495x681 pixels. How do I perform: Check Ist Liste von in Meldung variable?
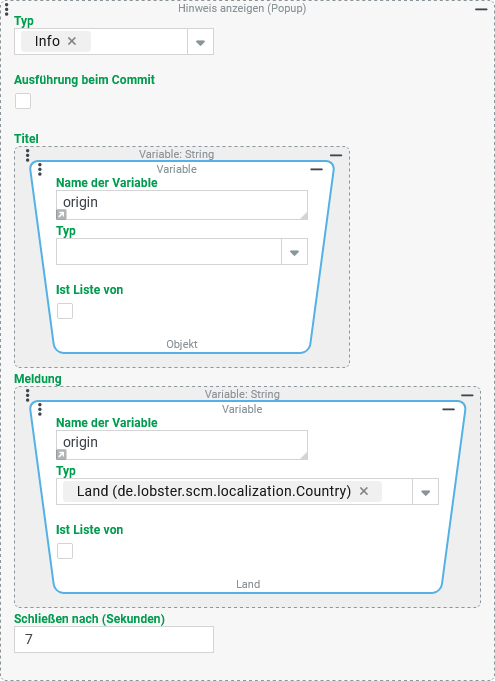(x=65, y=551)
